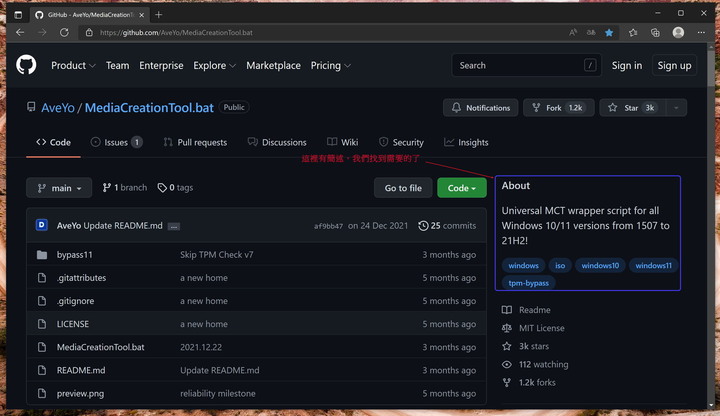Image resolution: width=720 pixels, height=416 pixels.
Task: Expand the commit message ellipsis button
Action: 174,226
